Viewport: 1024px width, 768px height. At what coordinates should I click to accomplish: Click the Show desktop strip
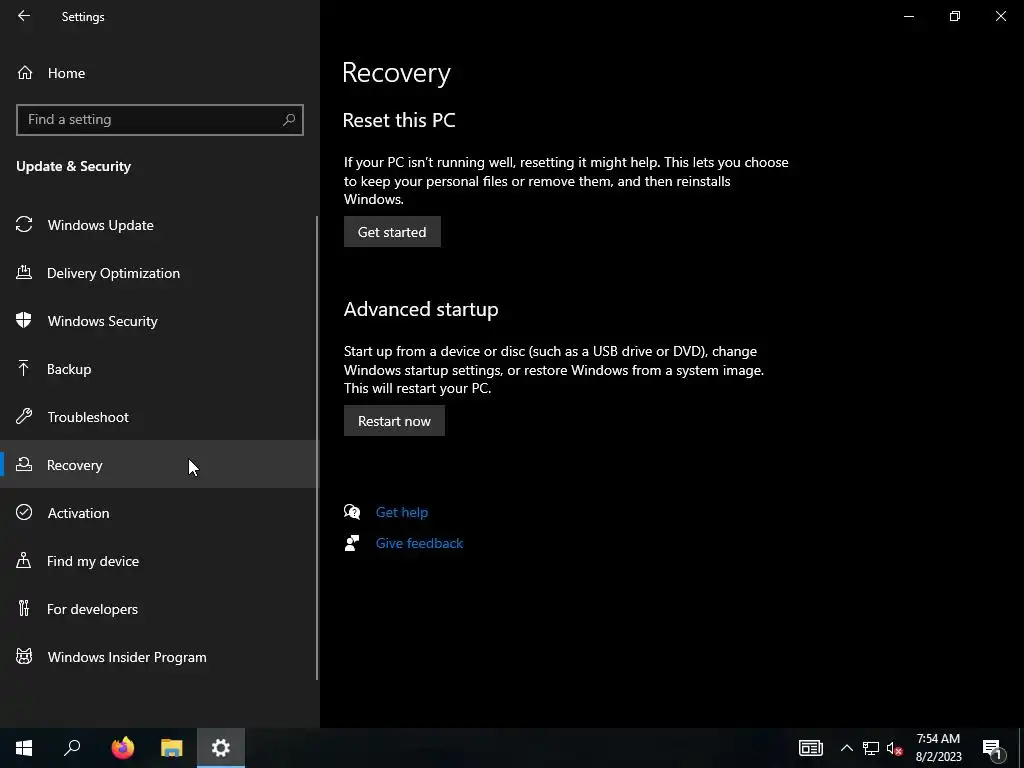[x=1021, y=748]
